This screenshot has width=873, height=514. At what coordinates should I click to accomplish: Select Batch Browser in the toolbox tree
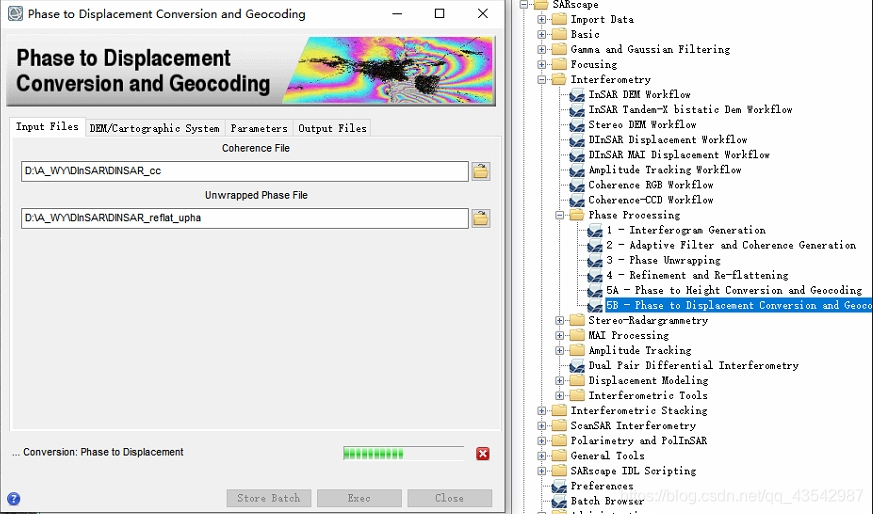coord(607,501)
